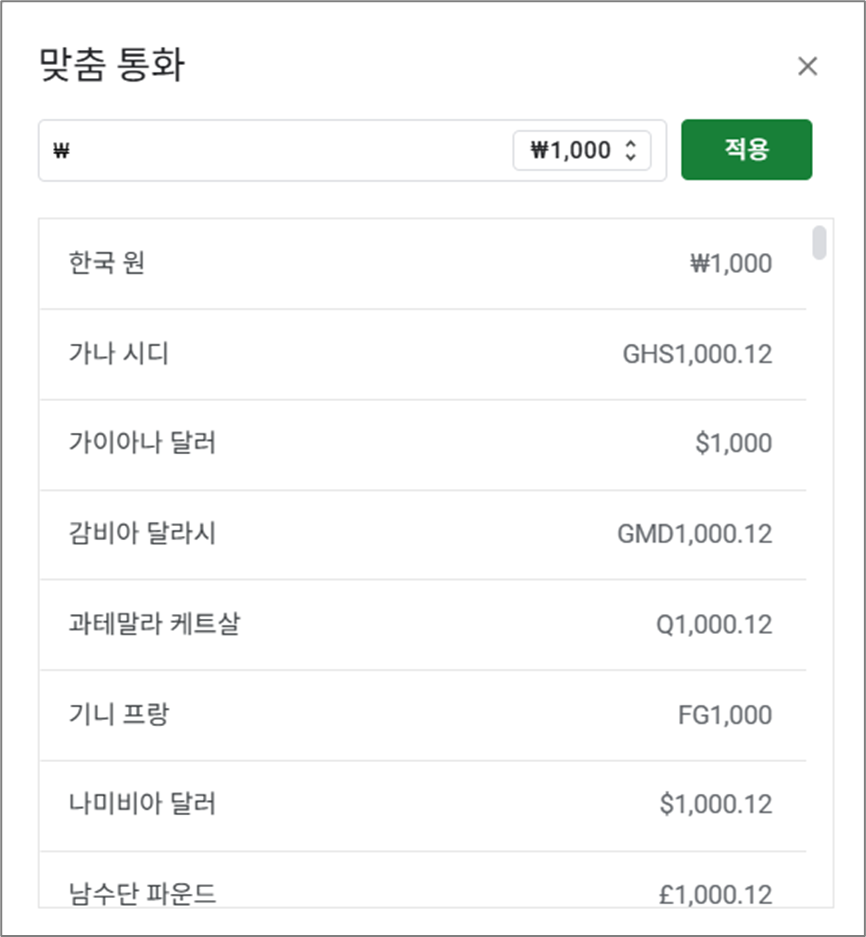
Task: Select 가나 시디 currency
Action: [423, 354]
